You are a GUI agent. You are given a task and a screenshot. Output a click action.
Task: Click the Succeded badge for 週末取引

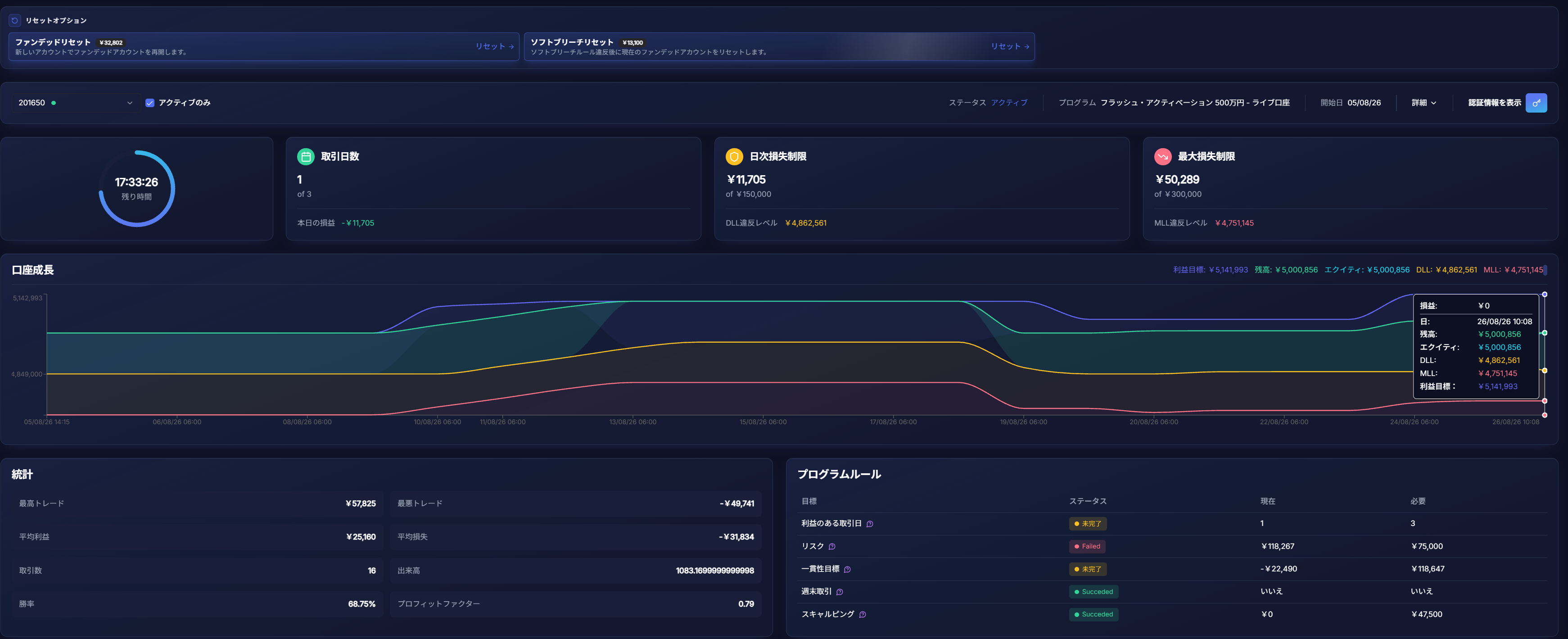1093,591
